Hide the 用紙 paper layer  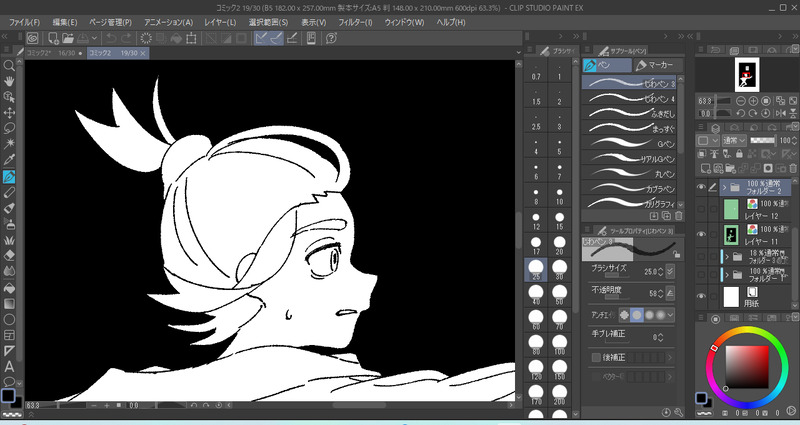tap(702, 297)
